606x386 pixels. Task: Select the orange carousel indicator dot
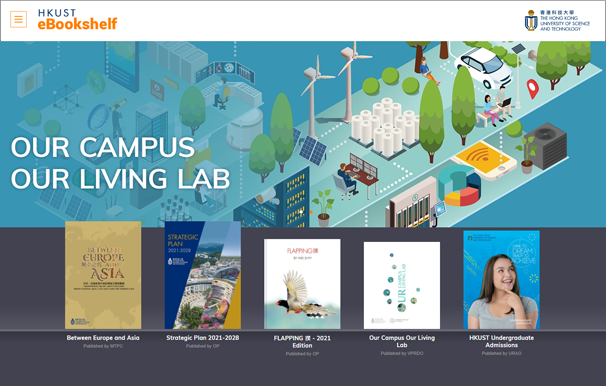(311, 212)
